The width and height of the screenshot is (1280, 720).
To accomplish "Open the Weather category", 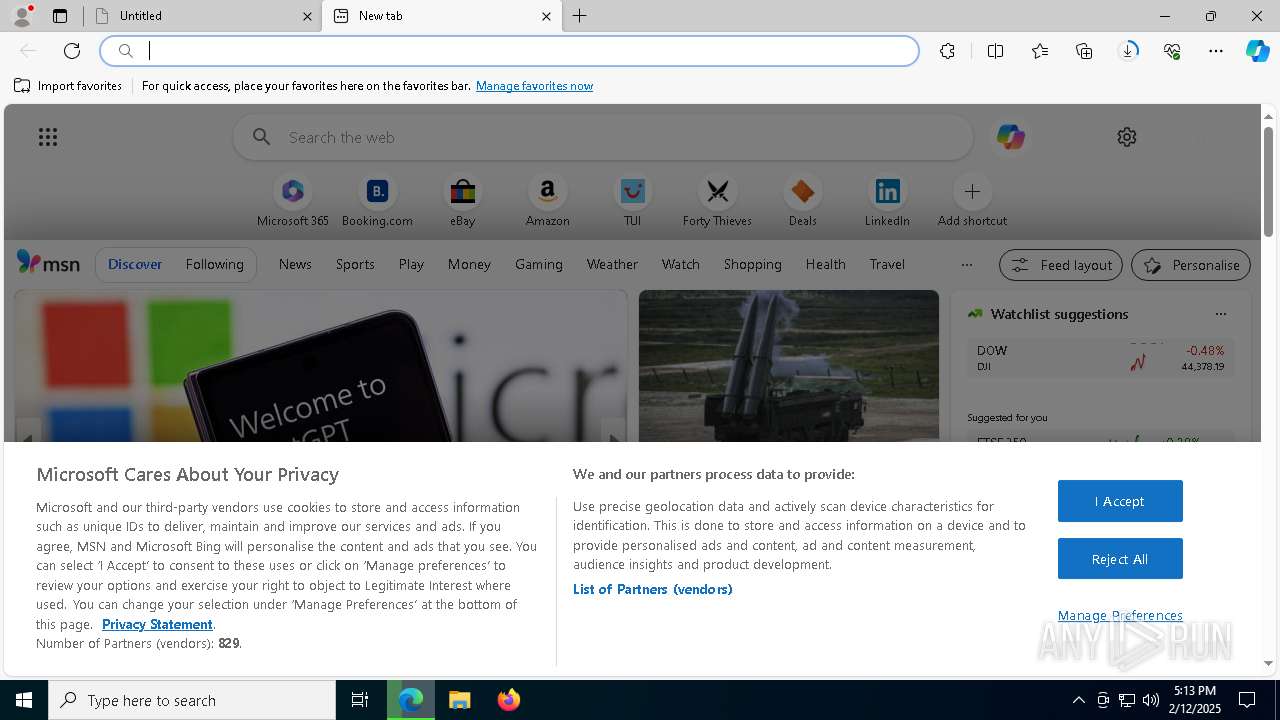I will 612,264.
